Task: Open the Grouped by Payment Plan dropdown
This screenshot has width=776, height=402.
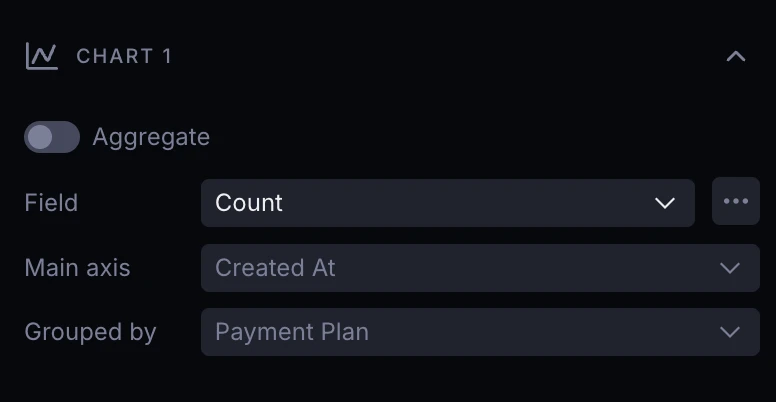Action: [x=480, y=332]
